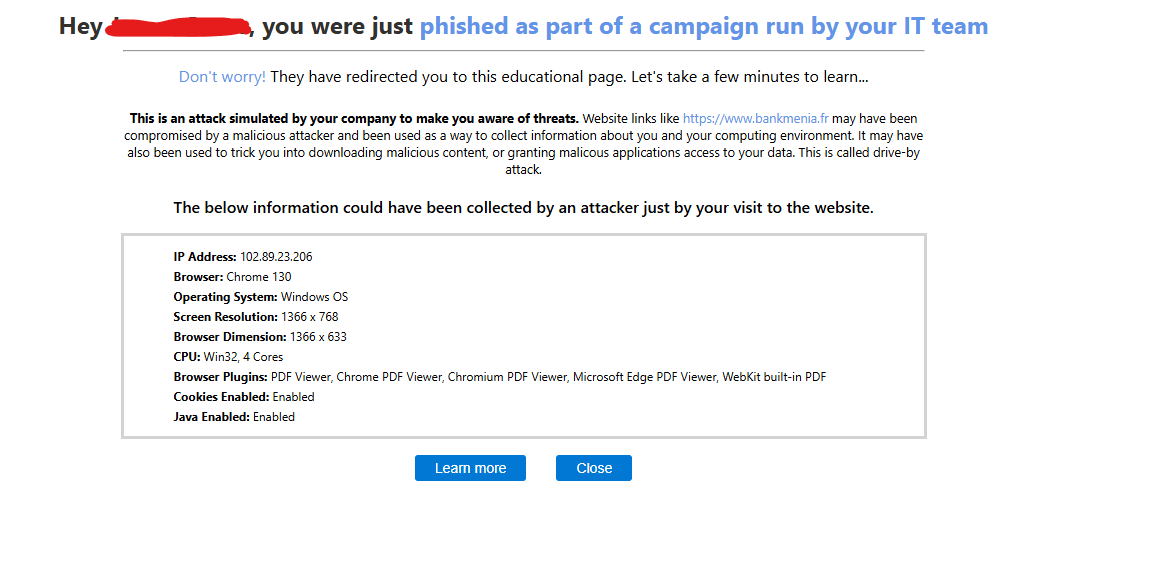Click the Learn more button

pos(470,468)
